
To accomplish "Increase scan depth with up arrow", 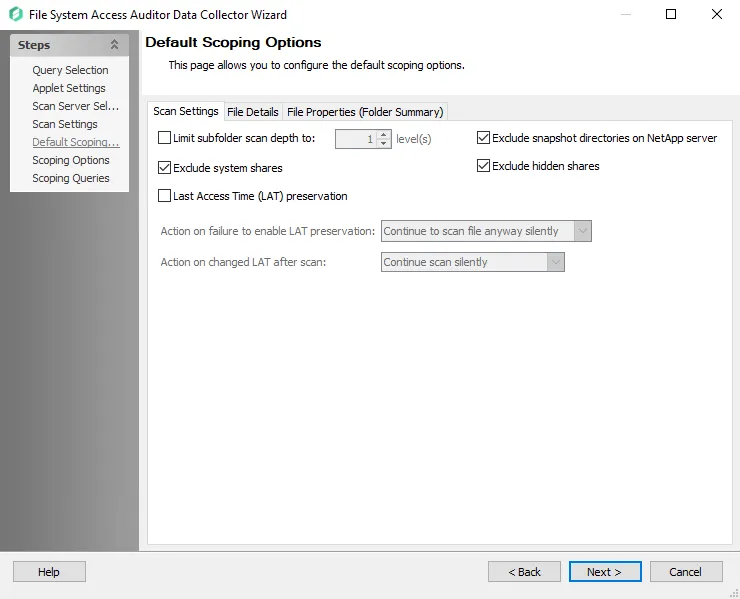I will [x=384, y=135].
